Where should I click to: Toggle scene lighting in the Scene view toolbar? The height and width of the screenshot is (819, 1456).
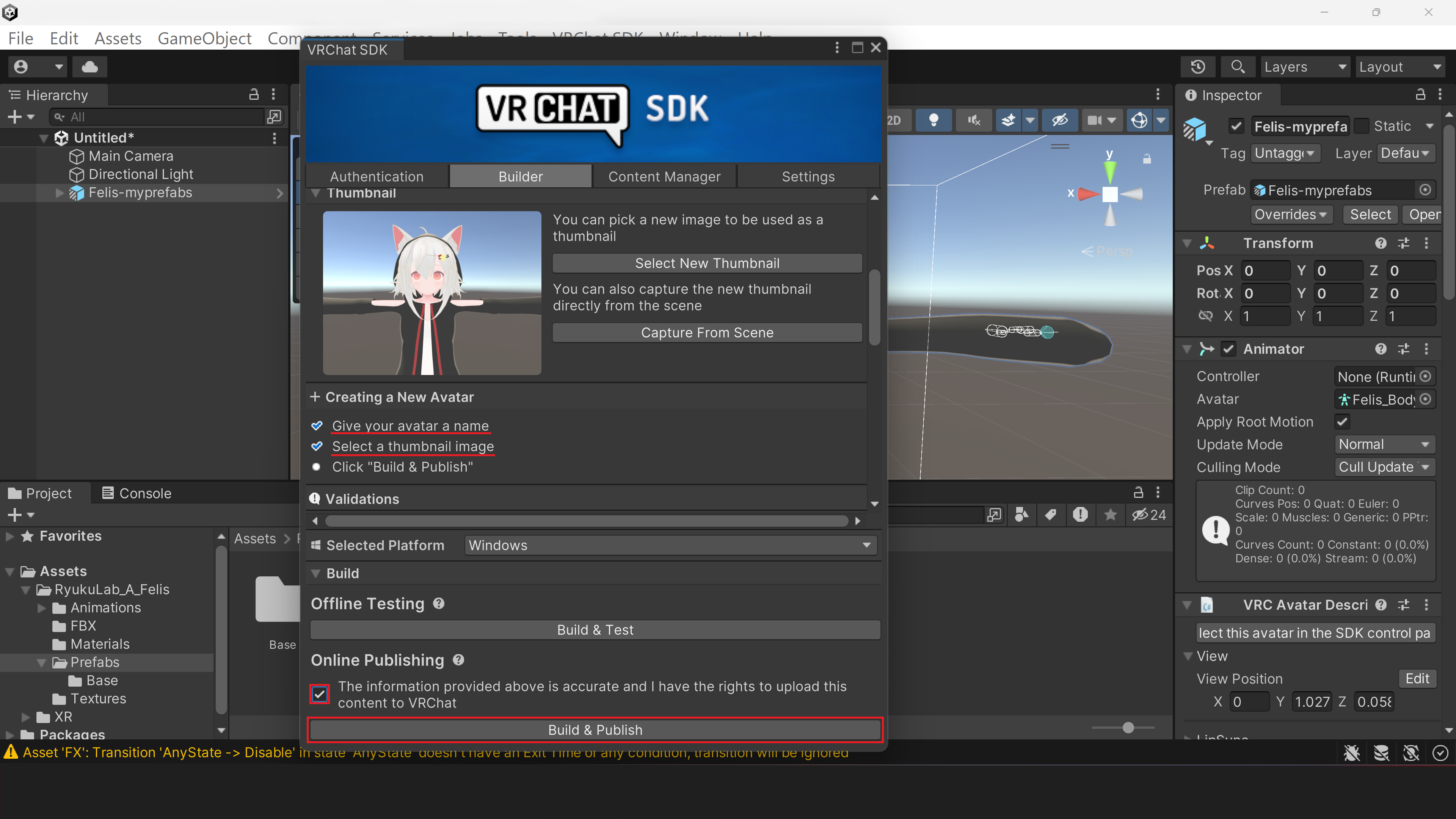point(933,120)
